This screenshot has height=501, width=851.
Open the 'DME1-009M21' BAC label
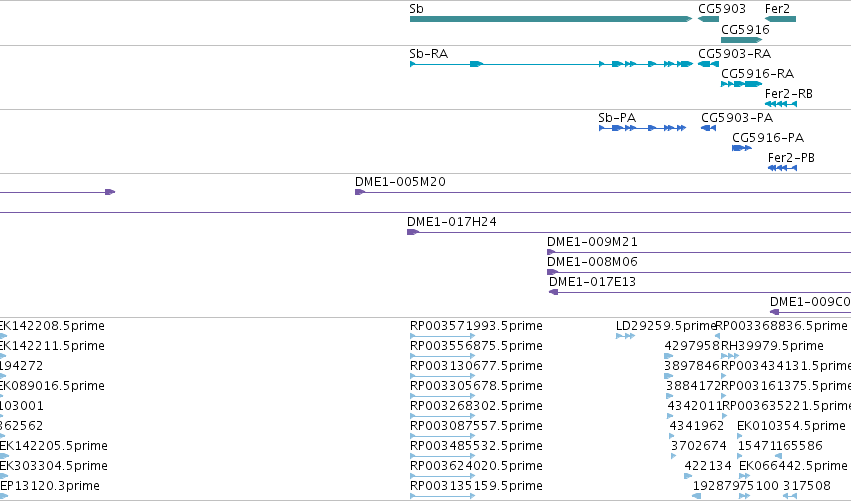(x=592, y=242)
